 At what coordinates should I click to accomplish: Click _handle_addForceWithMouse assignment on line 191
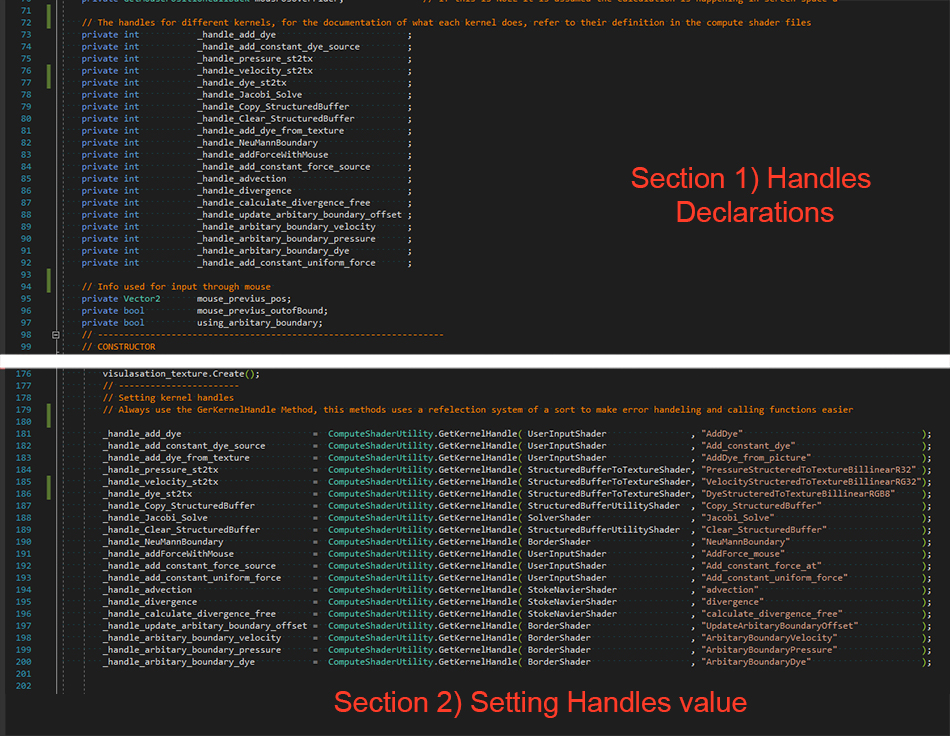168,554
